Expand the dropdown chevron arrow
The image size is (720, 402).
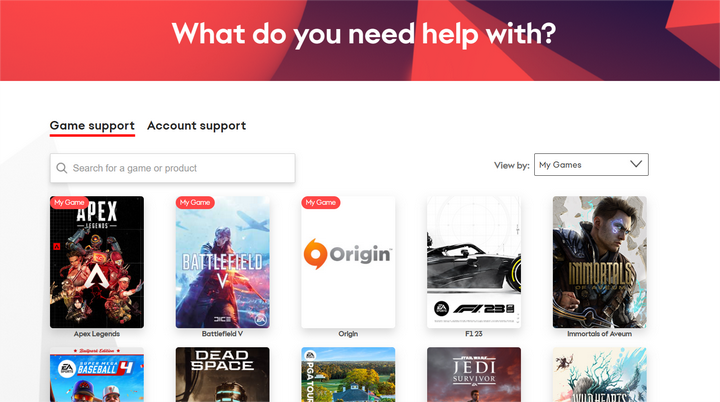[x=636, y=164]
